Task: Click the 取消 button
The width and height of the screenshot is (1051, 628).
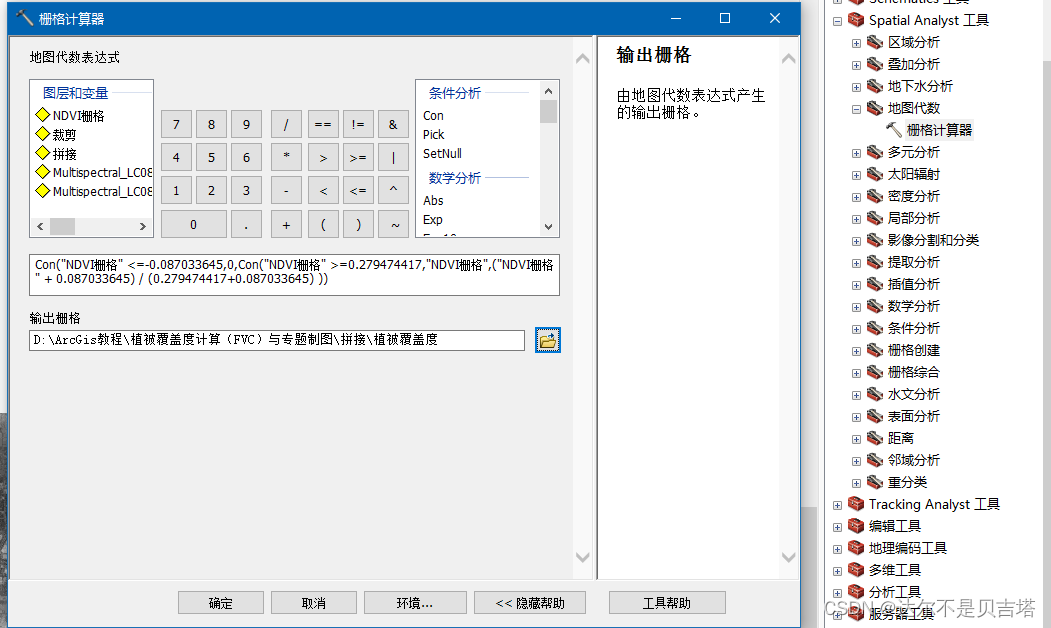Action: [314, 603]
